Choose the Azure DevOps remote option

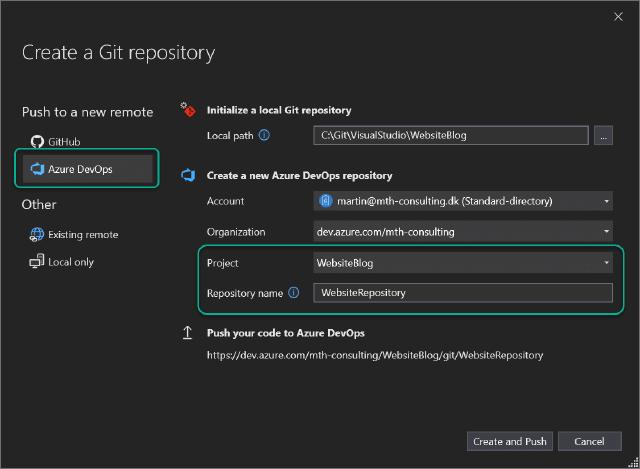tap(80, 169)
